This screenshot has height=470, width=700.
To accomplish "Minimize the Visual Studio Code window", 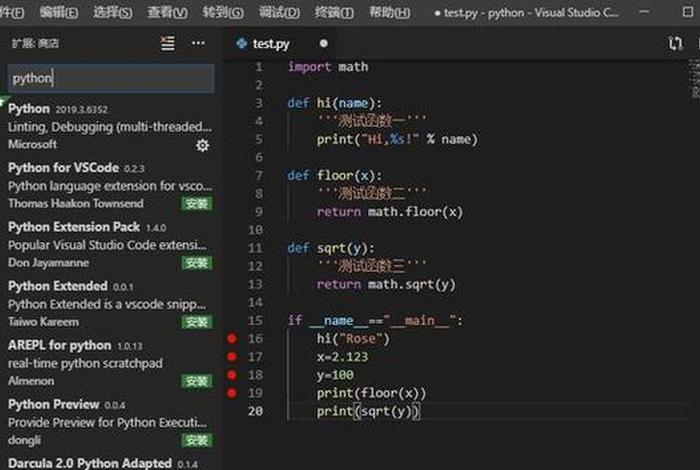I will tap(644, 12).
